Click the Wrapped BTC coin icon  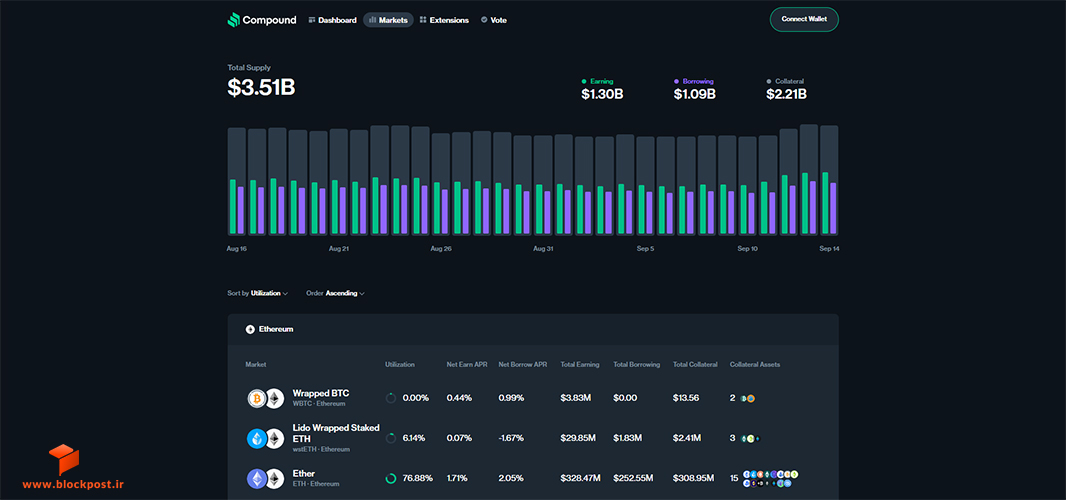coord(256,399)
